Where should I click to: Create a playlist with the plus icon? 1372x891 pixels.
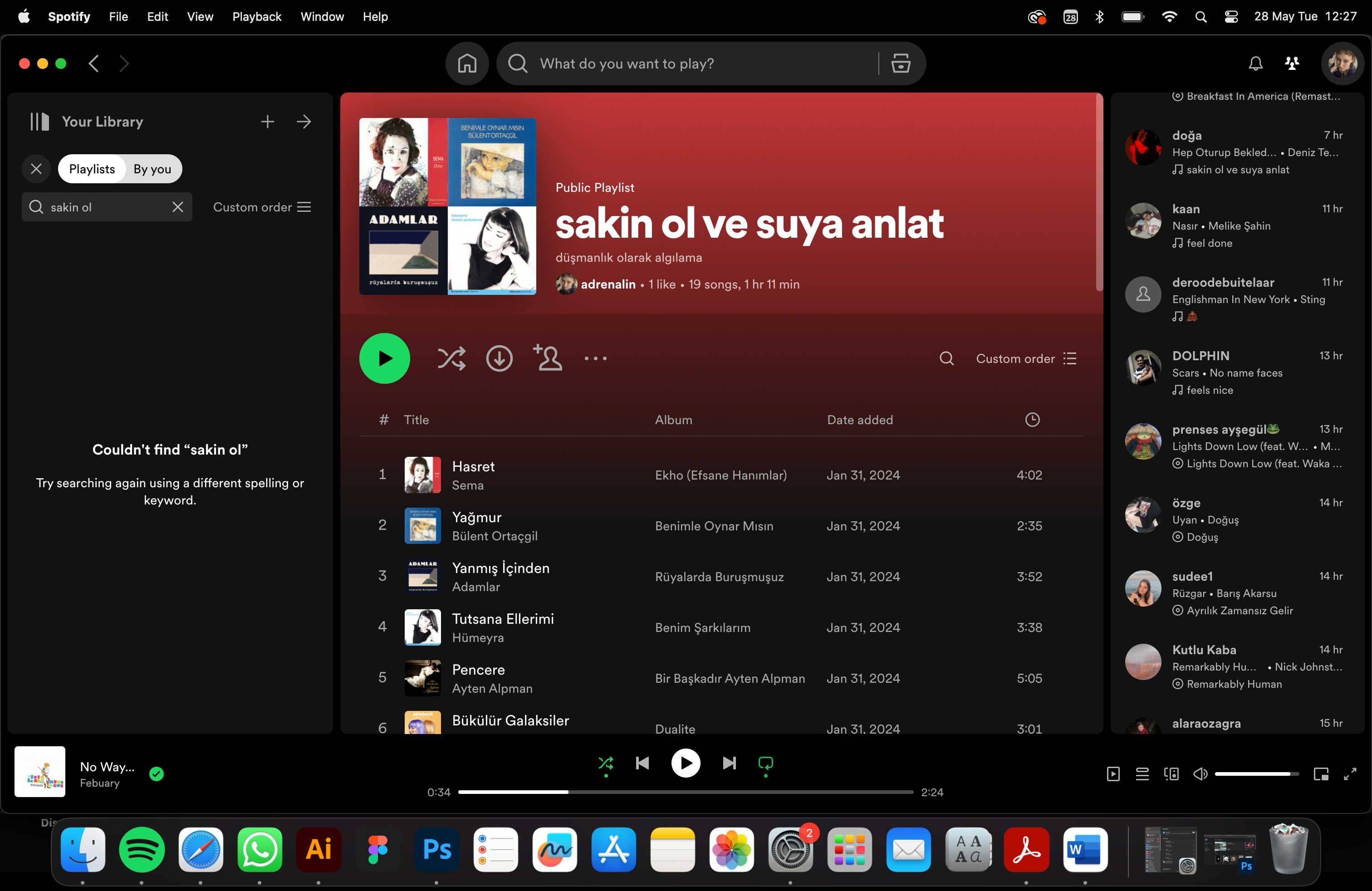click(268, 122)
